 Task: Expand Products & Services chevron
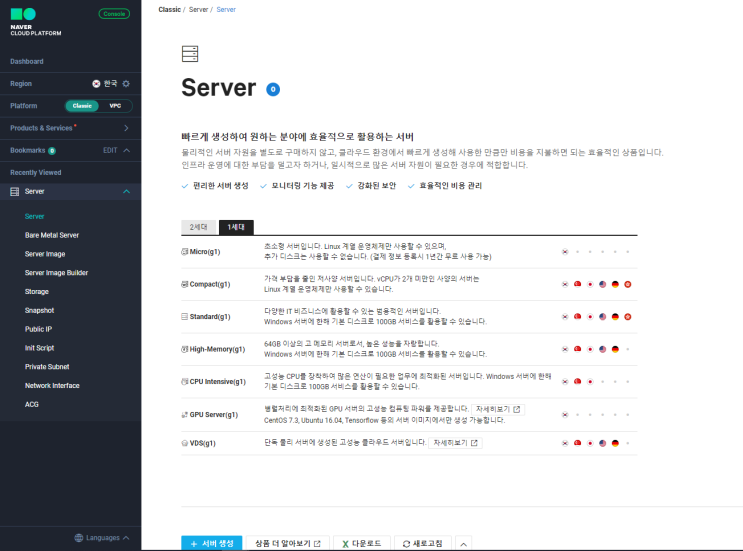(x=126, y=128)
